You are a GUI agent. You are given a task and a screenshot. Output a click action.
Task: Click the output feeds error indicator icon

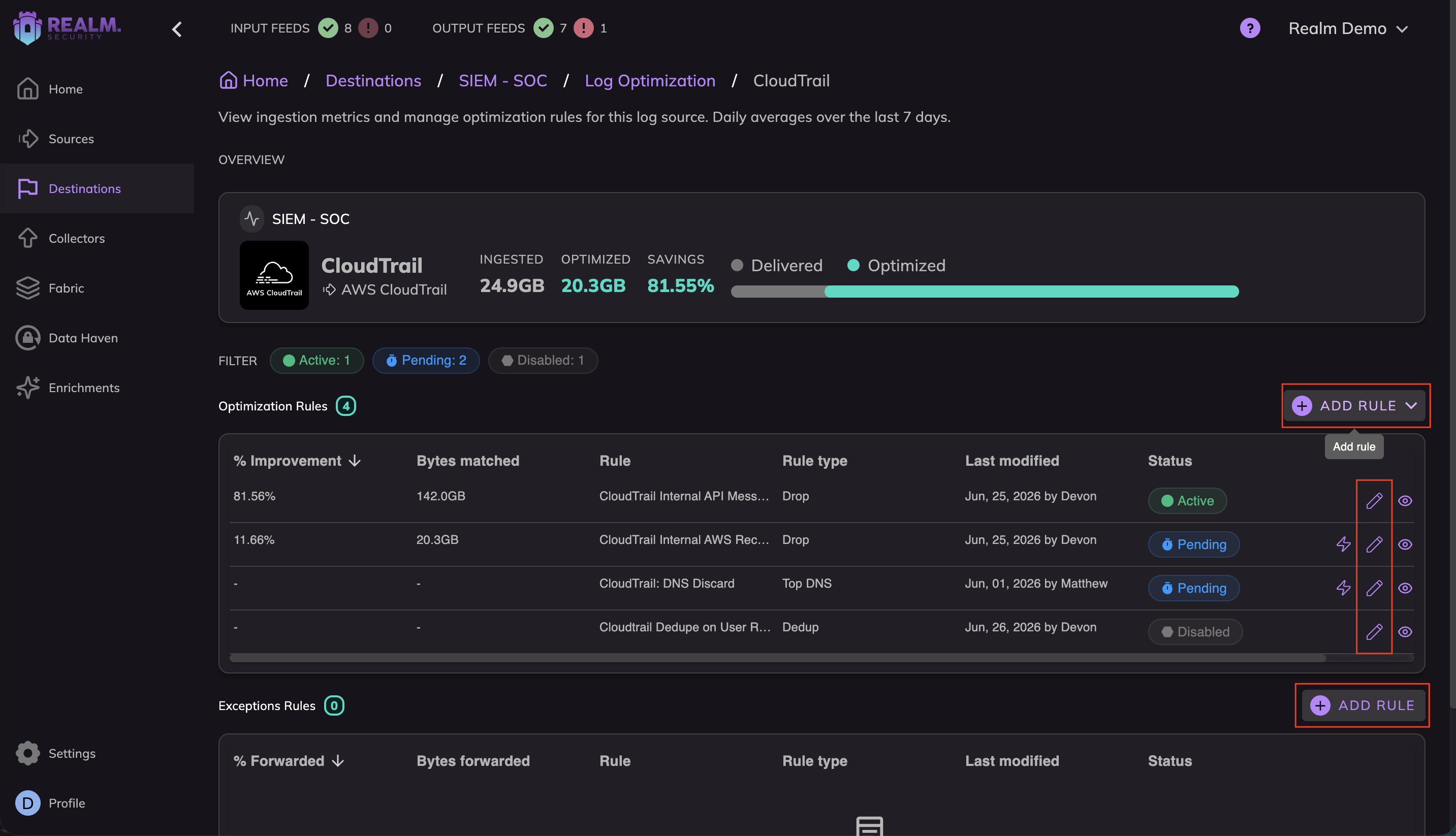[x=583, y=28]
